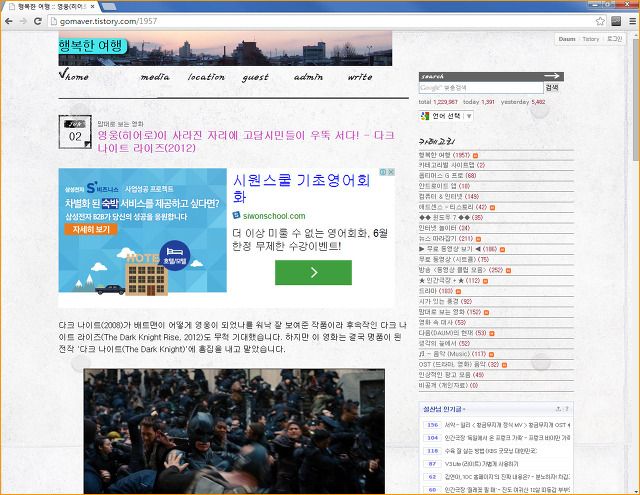Open category 카테고리별 사이트맵 (2)
640x495 pixels.
452,165
